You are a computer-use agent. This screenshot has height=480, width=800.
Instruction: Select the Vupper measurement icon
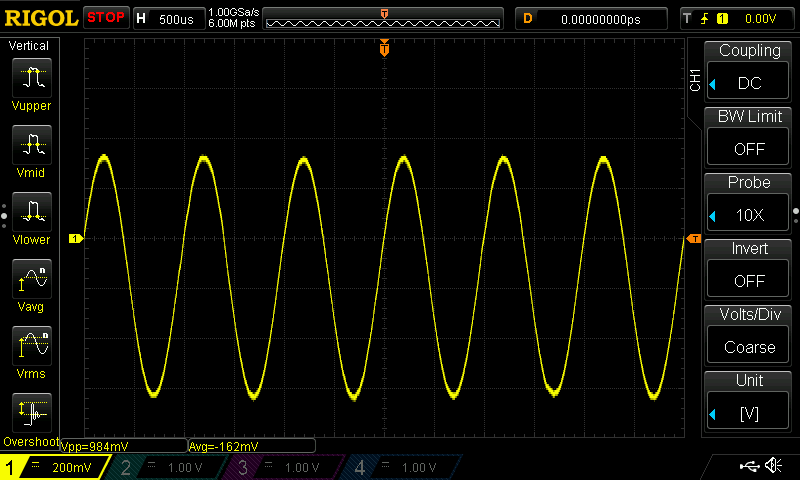[x=33, y=78]
